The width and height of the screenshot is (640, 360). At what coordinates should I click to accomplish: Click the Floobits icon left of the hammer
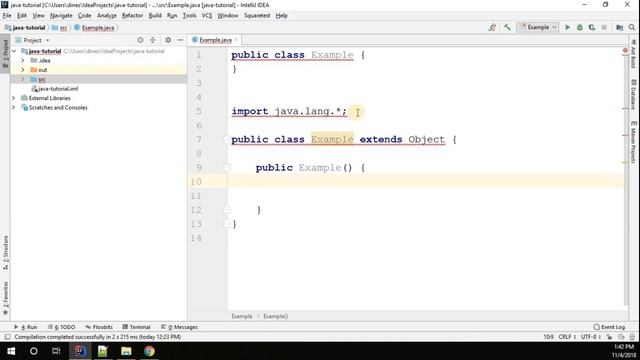pos(492,27)
